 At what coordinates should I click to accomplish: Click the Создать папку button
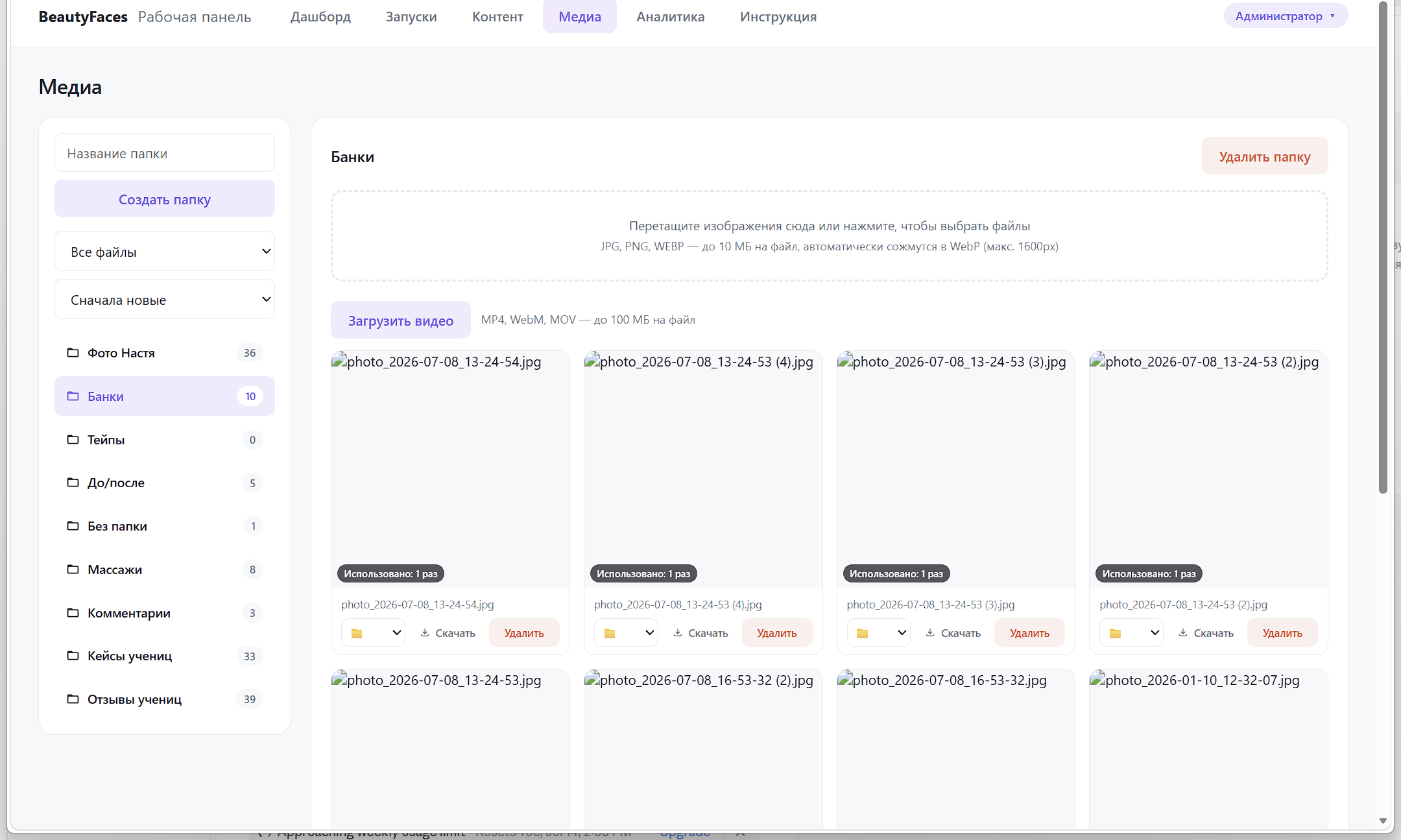click(165, 199)
